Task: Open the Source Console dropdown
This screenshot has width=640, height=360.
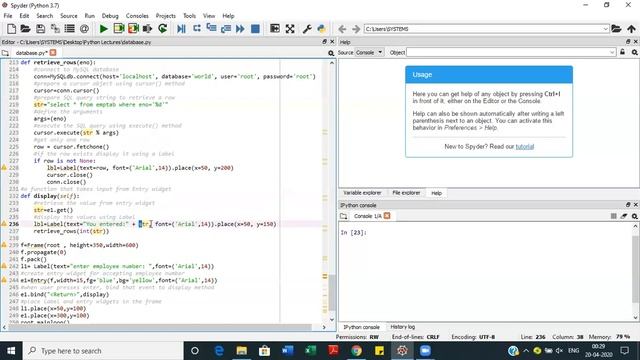Action: (x=369, y=52)
